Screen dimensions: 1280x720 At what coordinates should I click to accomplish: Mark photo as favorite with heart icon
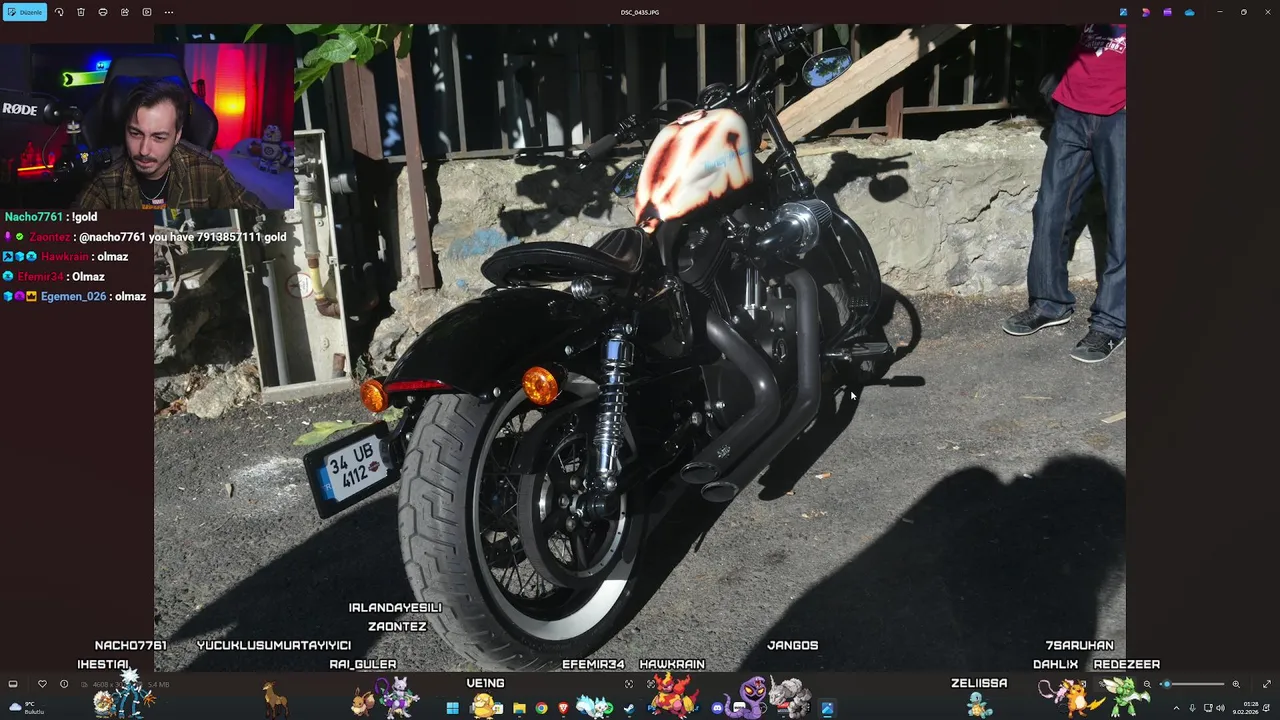42,684
